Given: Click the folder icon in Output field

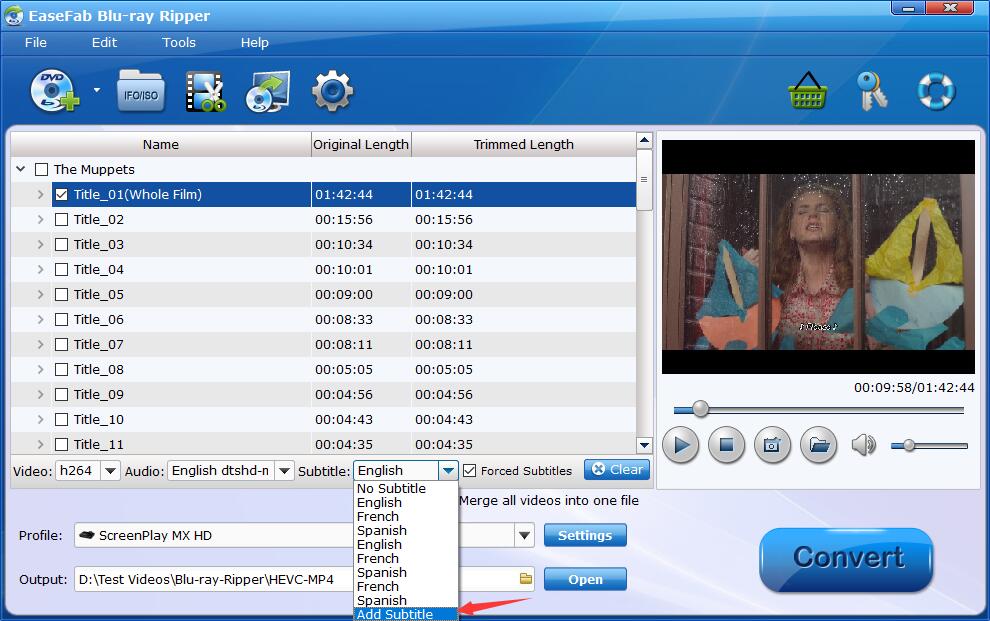Looking at the screenshot, I should click(x=525, y=579).
